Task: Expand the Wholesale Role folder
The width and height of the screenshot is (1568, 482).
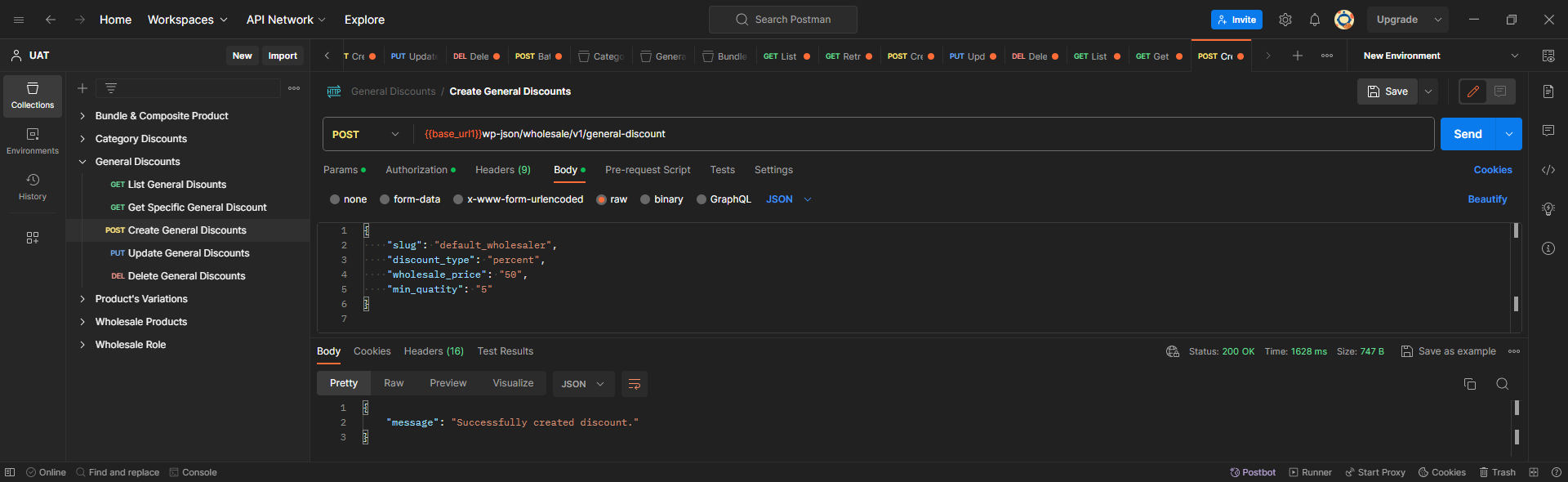Action: 82,345
